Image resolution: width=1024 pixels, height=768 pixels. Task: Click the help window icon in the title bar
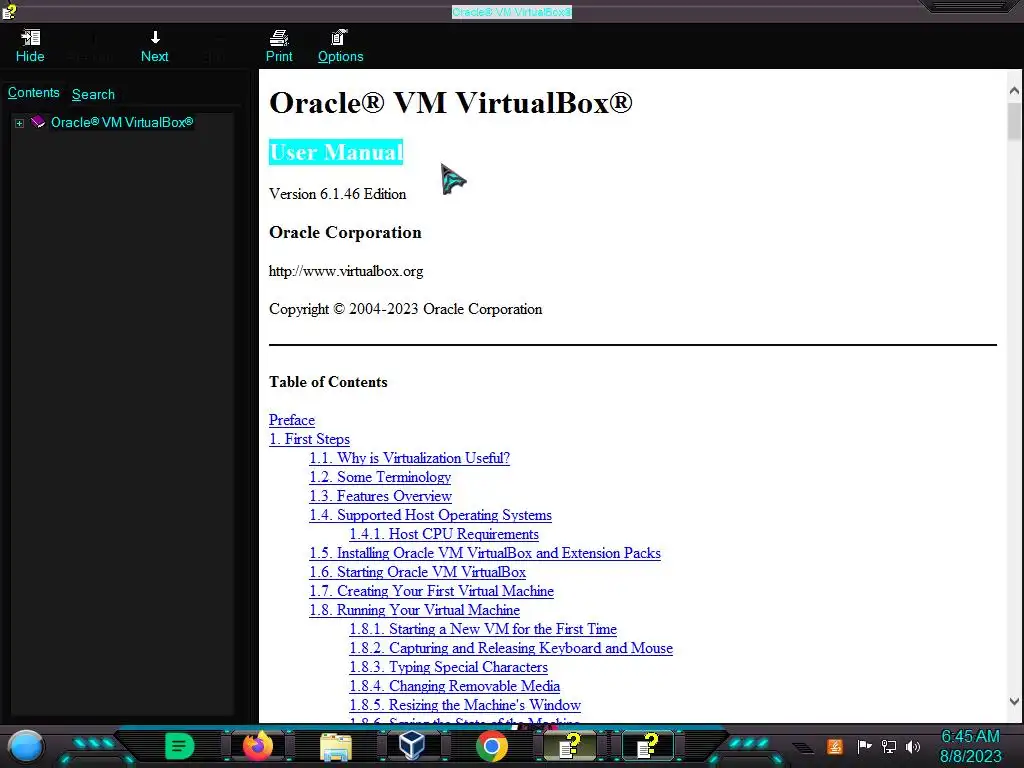coord(9,10)
